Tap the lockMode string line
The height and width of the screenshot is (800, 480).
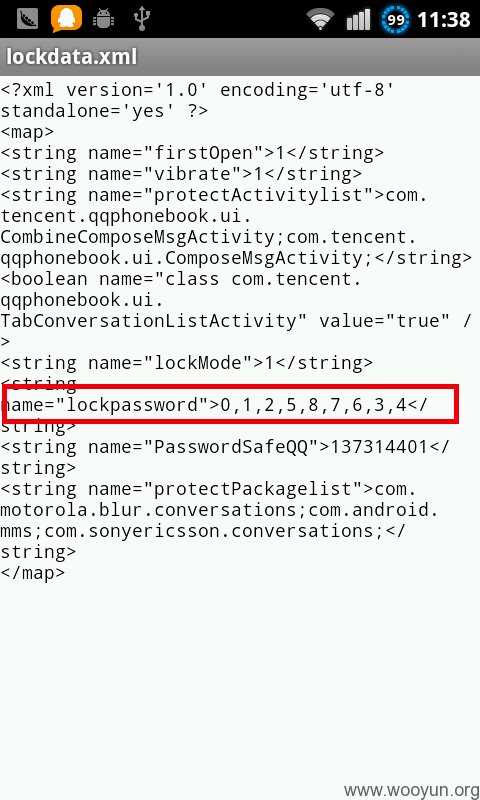click(187, 363)
